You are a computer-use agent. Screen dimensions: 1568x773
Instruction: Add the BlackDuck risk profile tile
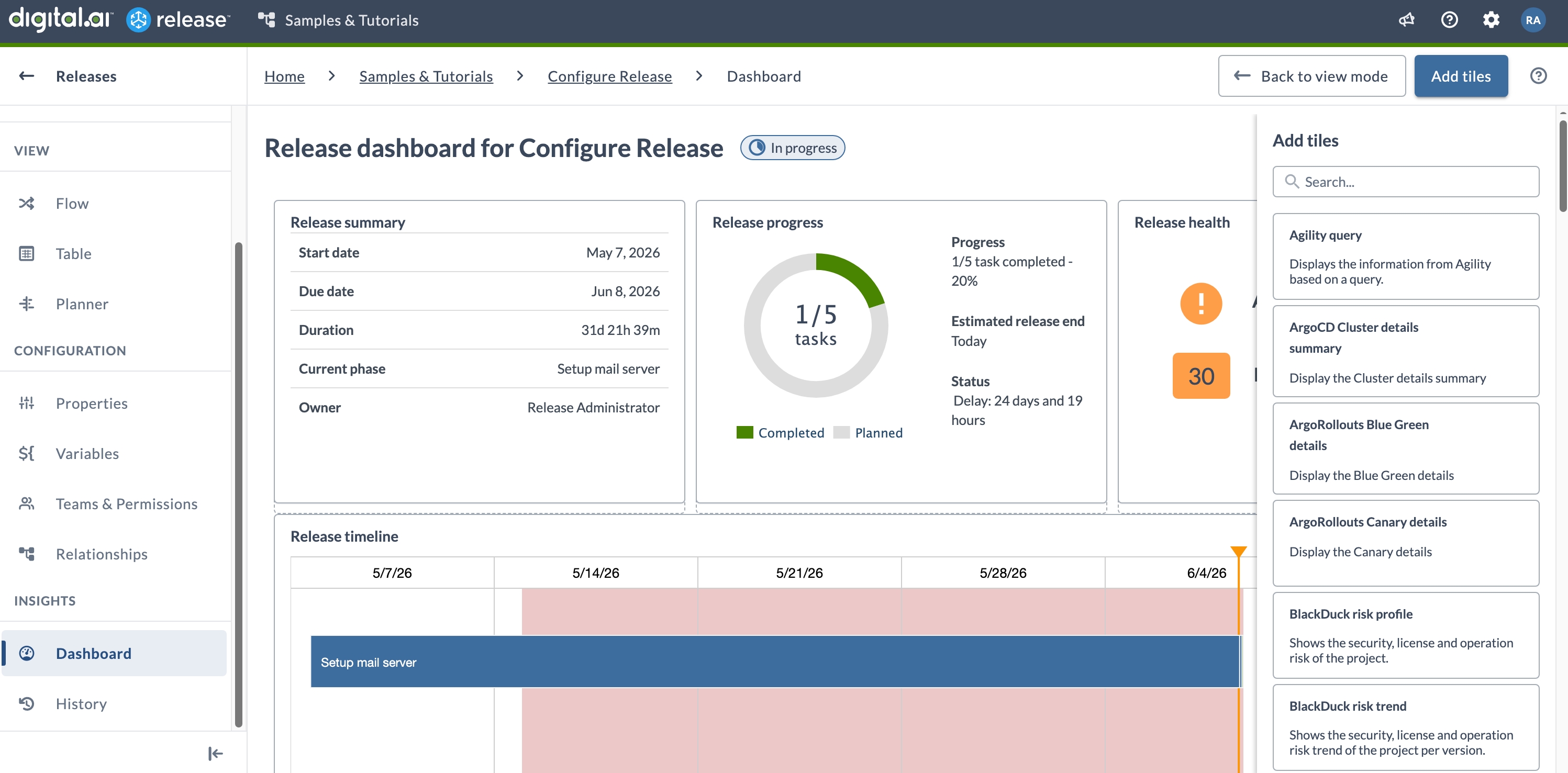pyautogui.click(x=1406, y=635)
